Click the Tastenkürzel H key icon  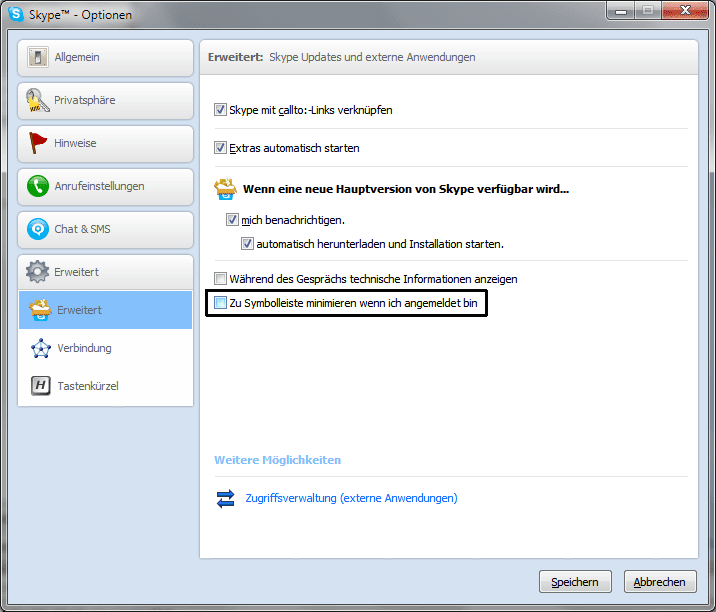click(x=41, y=385)
